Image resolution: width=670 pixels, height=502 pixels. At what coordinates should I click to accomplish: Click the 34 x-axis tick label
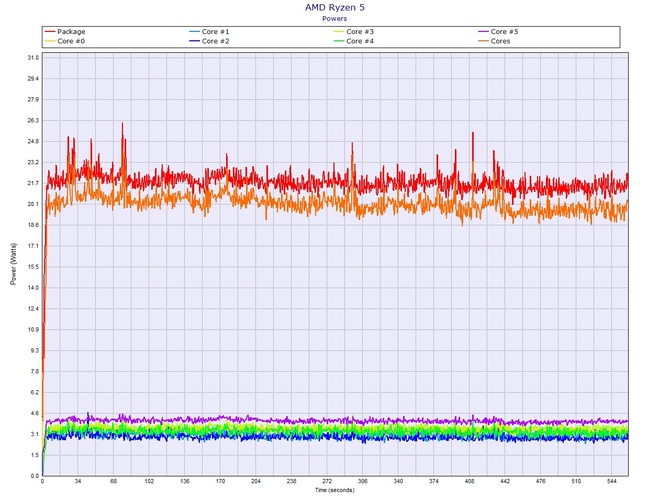point(78,481)
